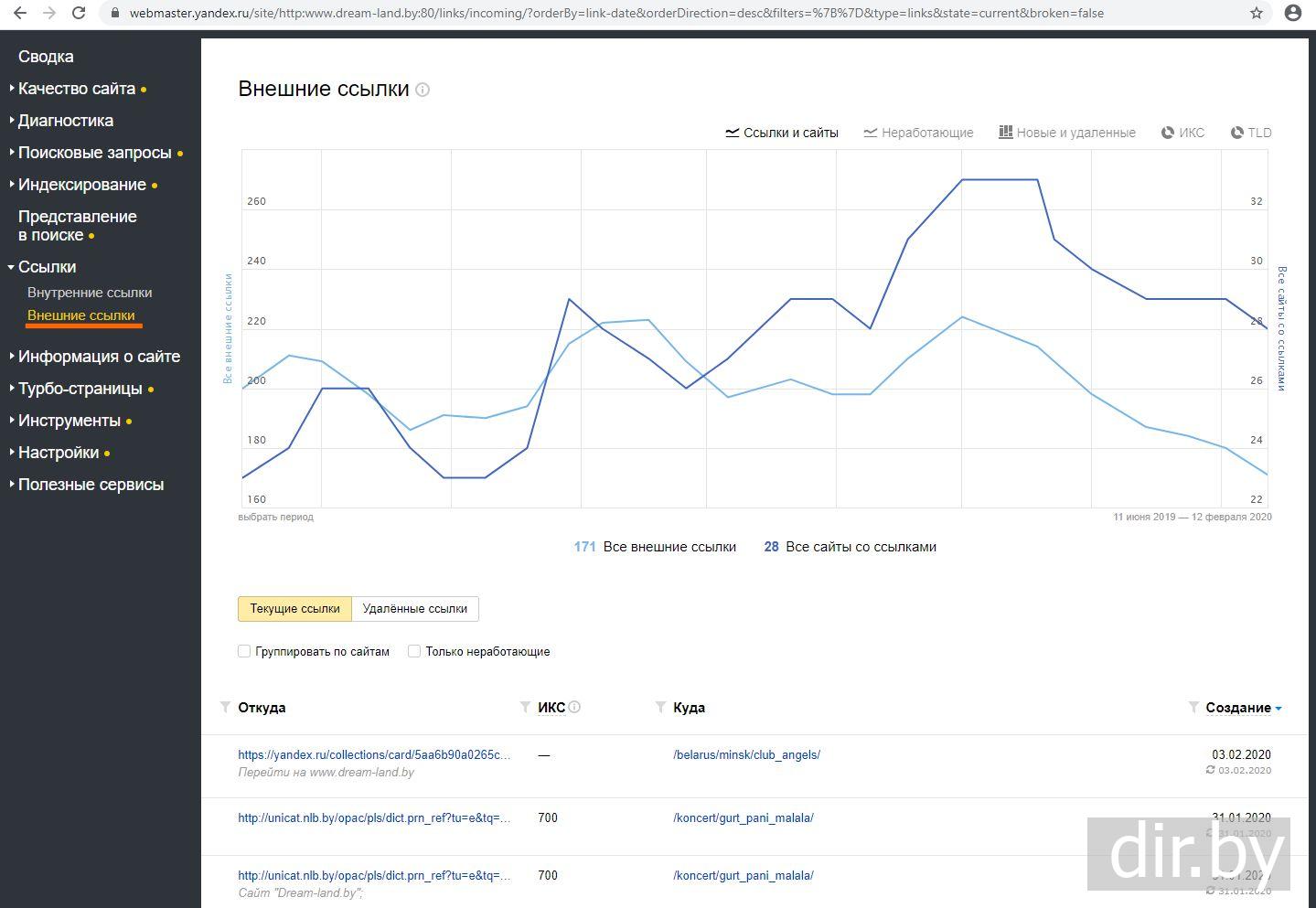Viewport: 1316px width, 908px height.
Task: Click the ИКС column help icon
Action: tap(574, 707)
